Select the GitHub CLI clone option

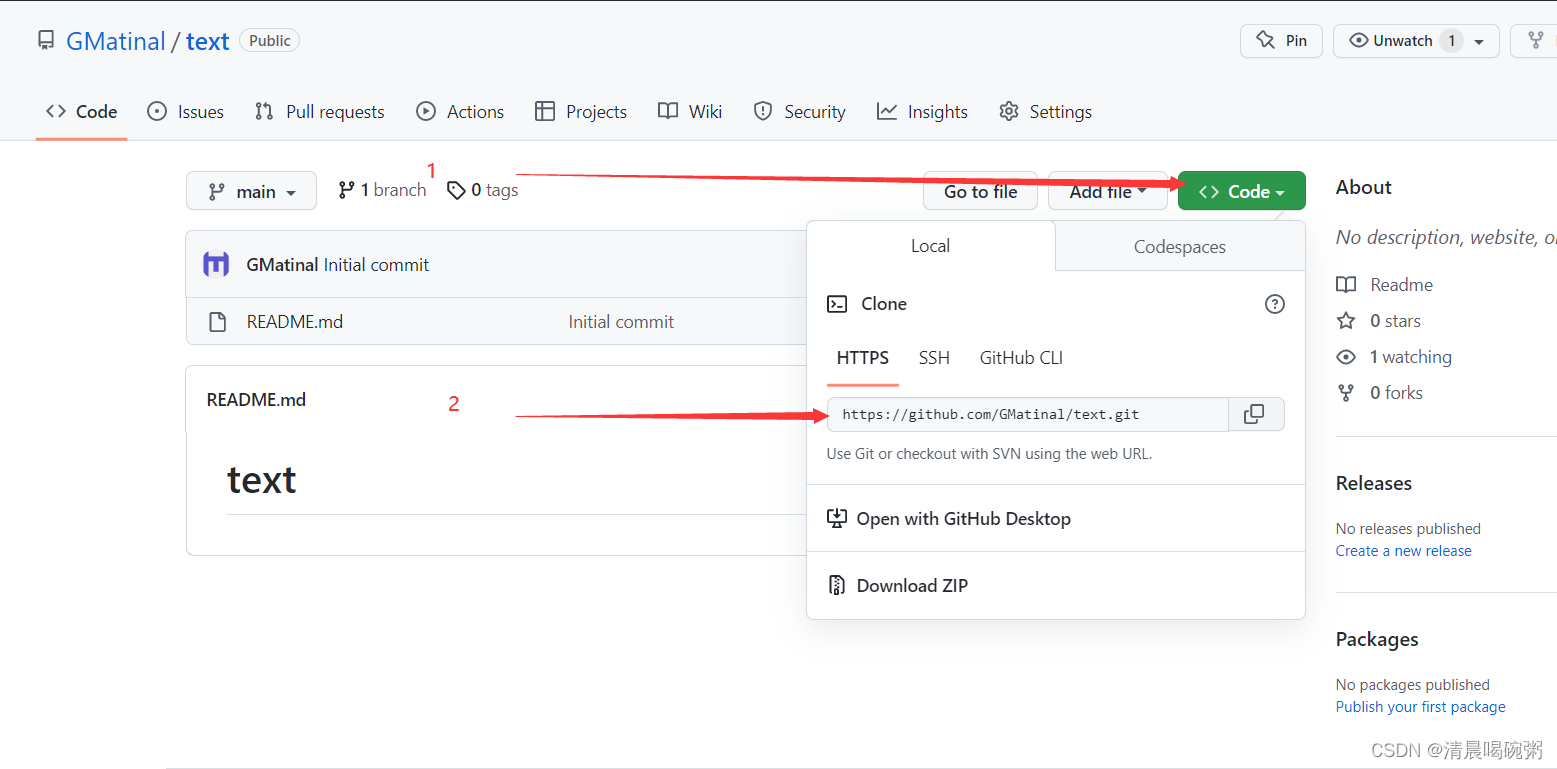(x=1021, y=358)
